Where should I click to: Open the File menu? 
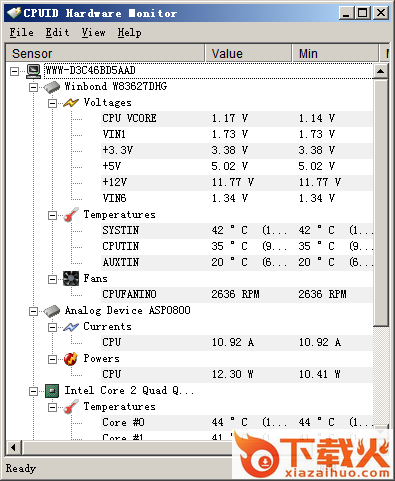tap(22, 32)
